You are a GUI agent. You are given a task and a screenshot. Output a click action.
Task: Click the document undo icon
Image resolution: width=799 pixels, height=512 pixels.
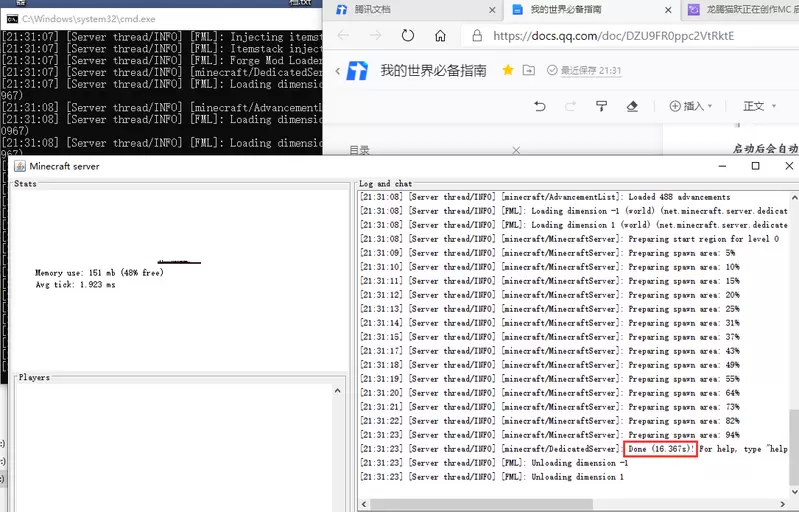coord(540,106)
